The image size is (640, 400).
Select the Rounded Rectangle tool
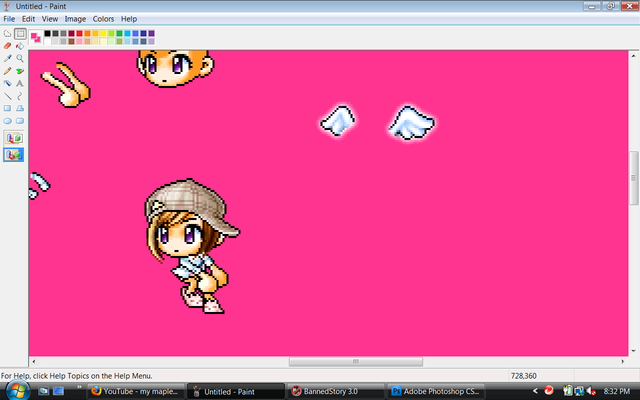20,121
